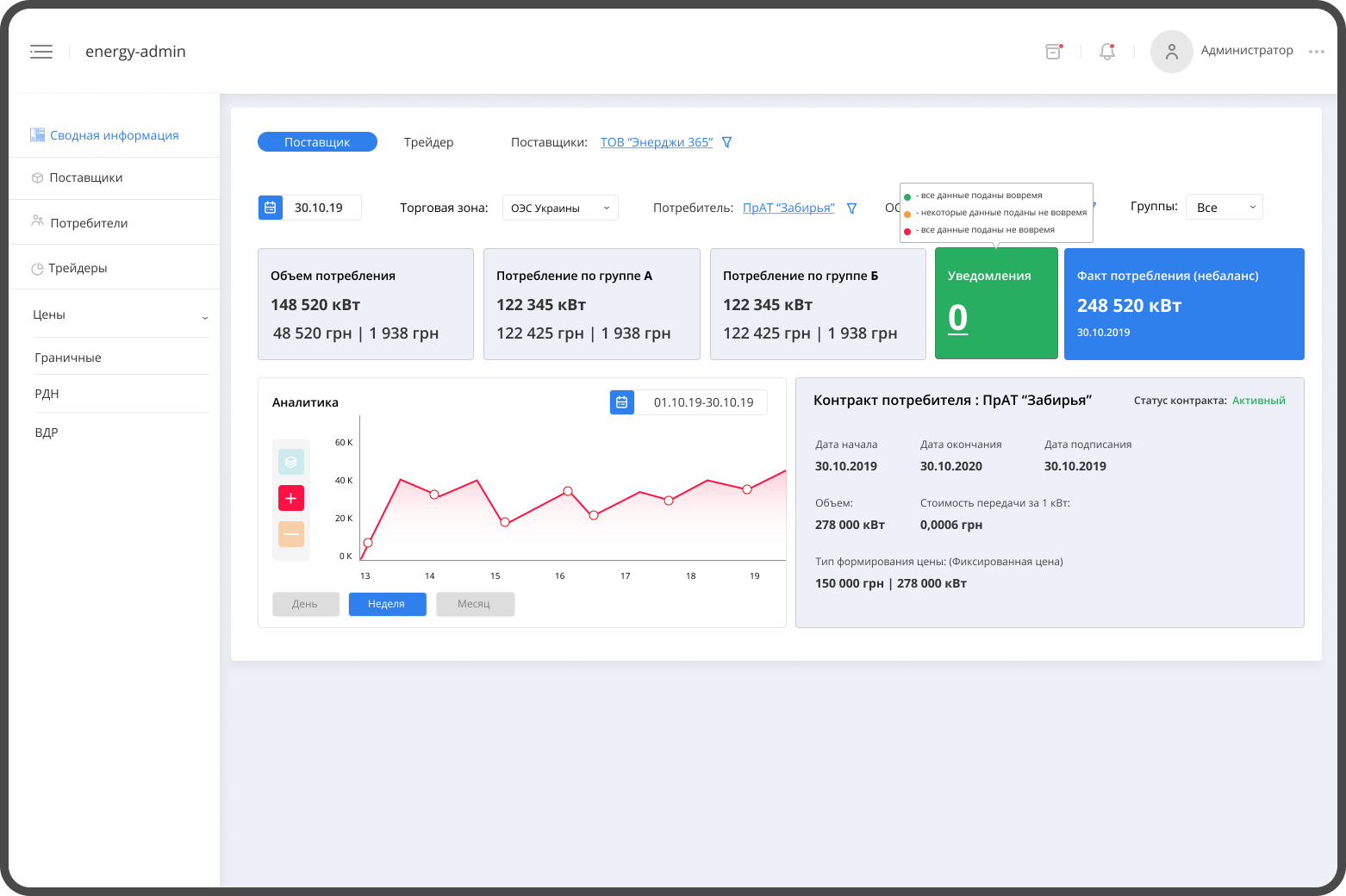The image size is (1346, 896).
Task: Click the filter icon next to ПрАТ "Забирья"
Action: [x=851, y=208]
